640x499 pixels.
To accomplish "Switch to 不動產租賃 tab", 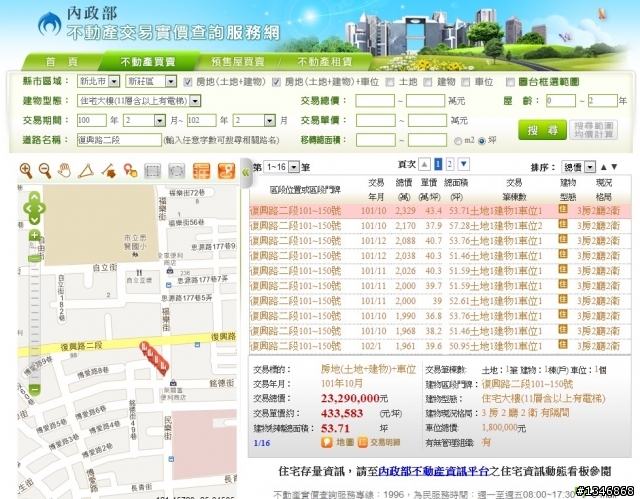I will pos(325,62).
